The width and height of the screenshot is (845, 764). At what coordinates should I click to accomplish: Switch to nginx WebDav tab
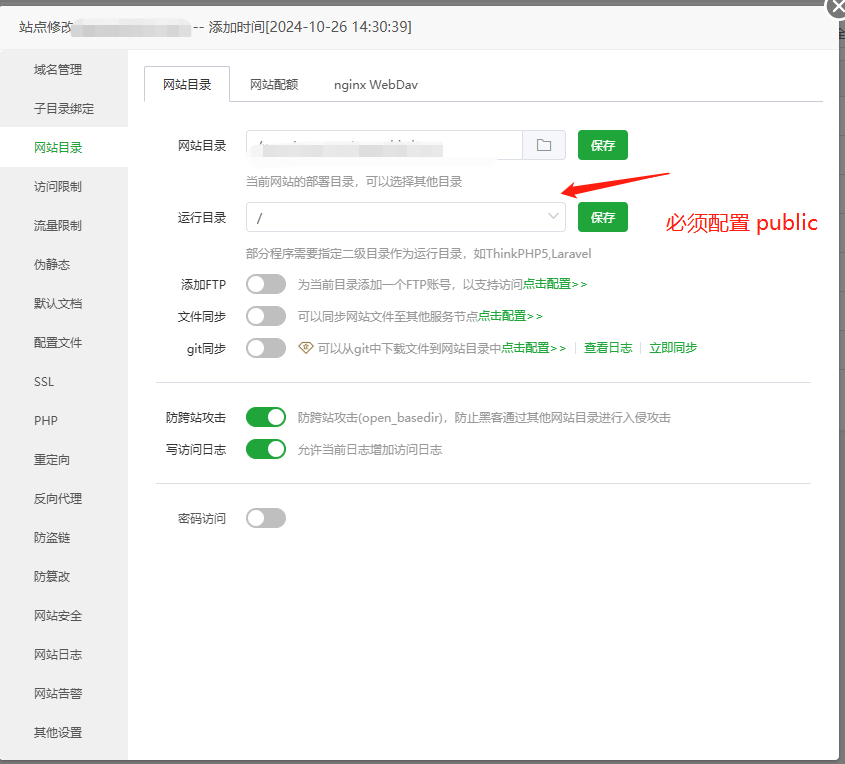(x=376, y=85)
